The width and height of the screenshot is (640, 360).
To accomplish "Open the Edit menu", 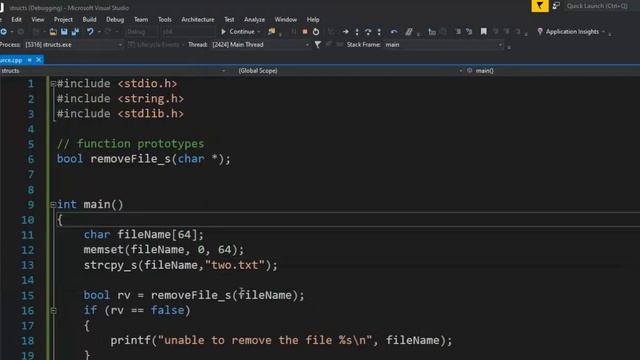I will click(16, 19).
